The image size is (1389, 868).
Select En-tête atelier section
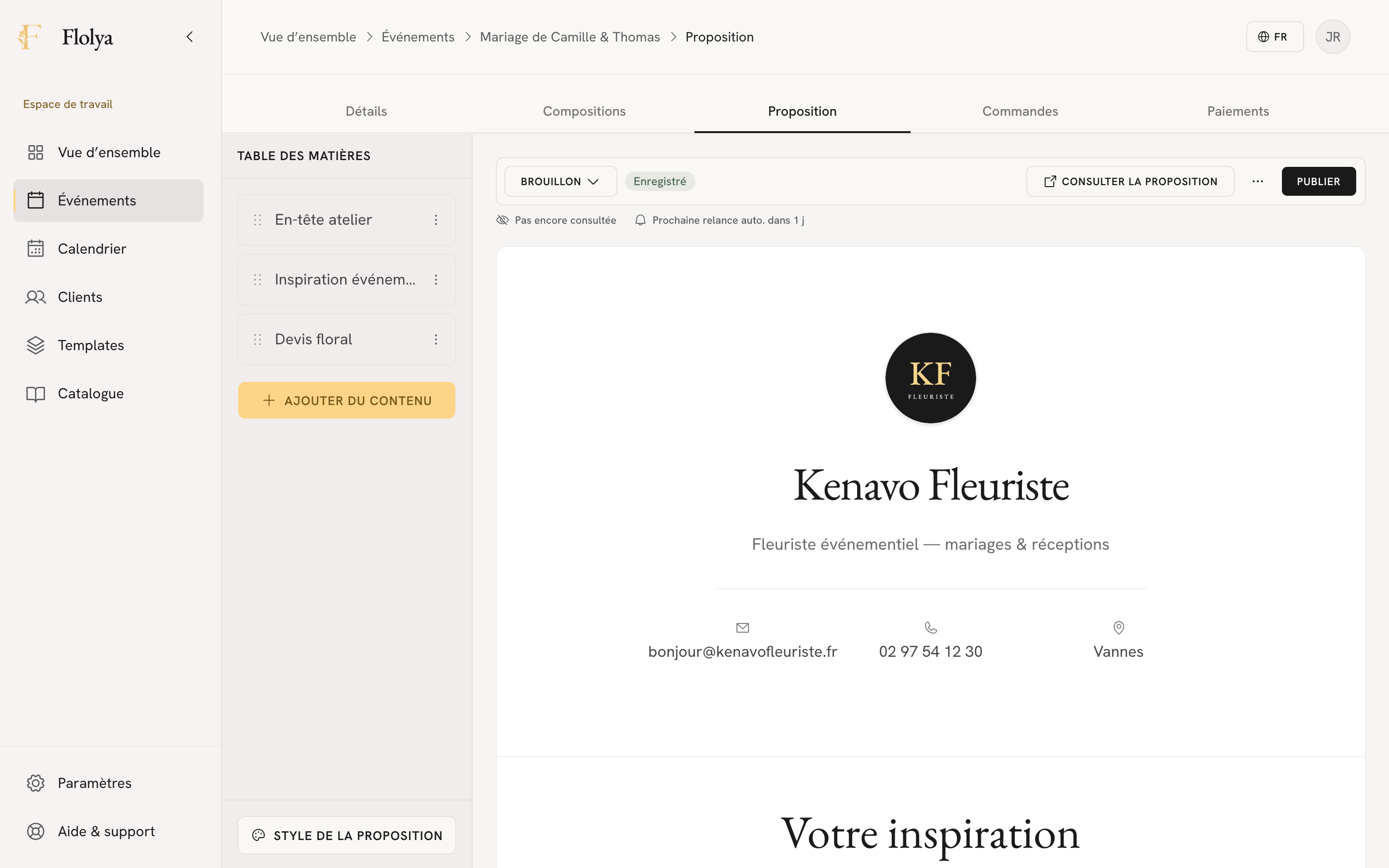click(x=347, y=220)
